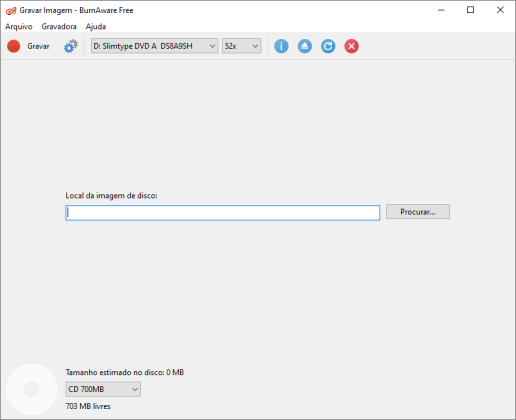Open the Ajuda menu
Image resolution: width=516 pixels, height=420 pixels.
pos(96,26)
